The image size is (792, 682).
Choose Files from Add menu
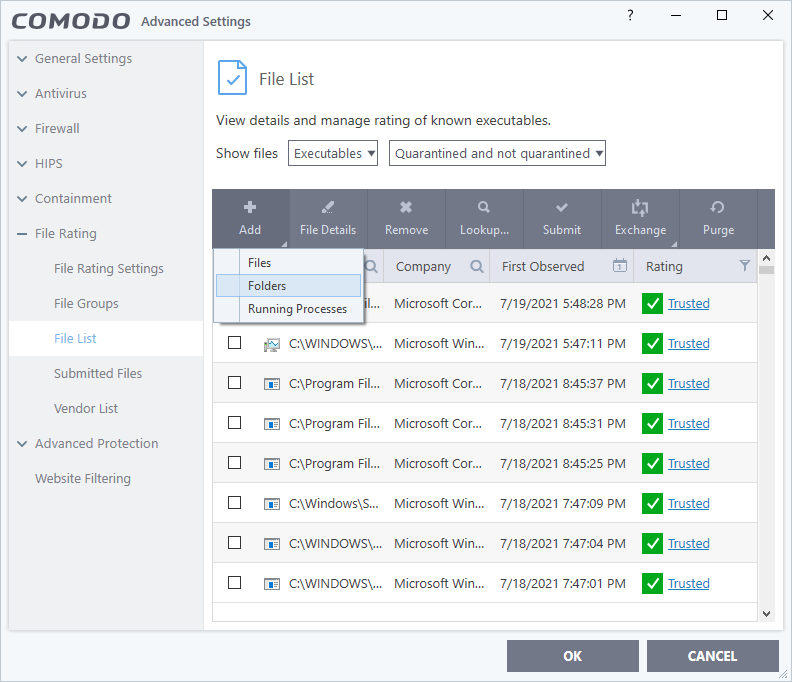click(x=288, y=263)
